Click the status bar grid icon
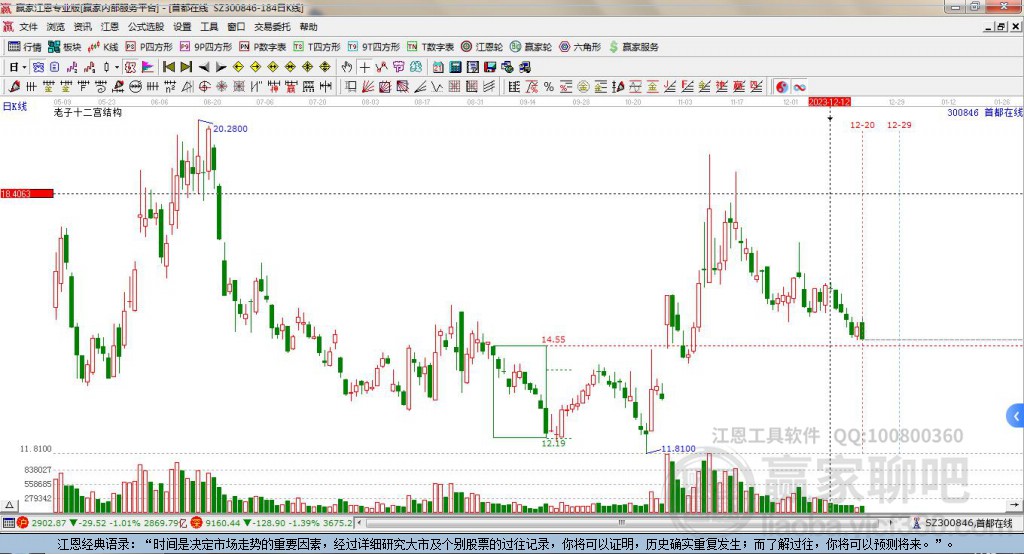Image resolution: width=1024 pixels, height=554 pixels. point(8,523)
